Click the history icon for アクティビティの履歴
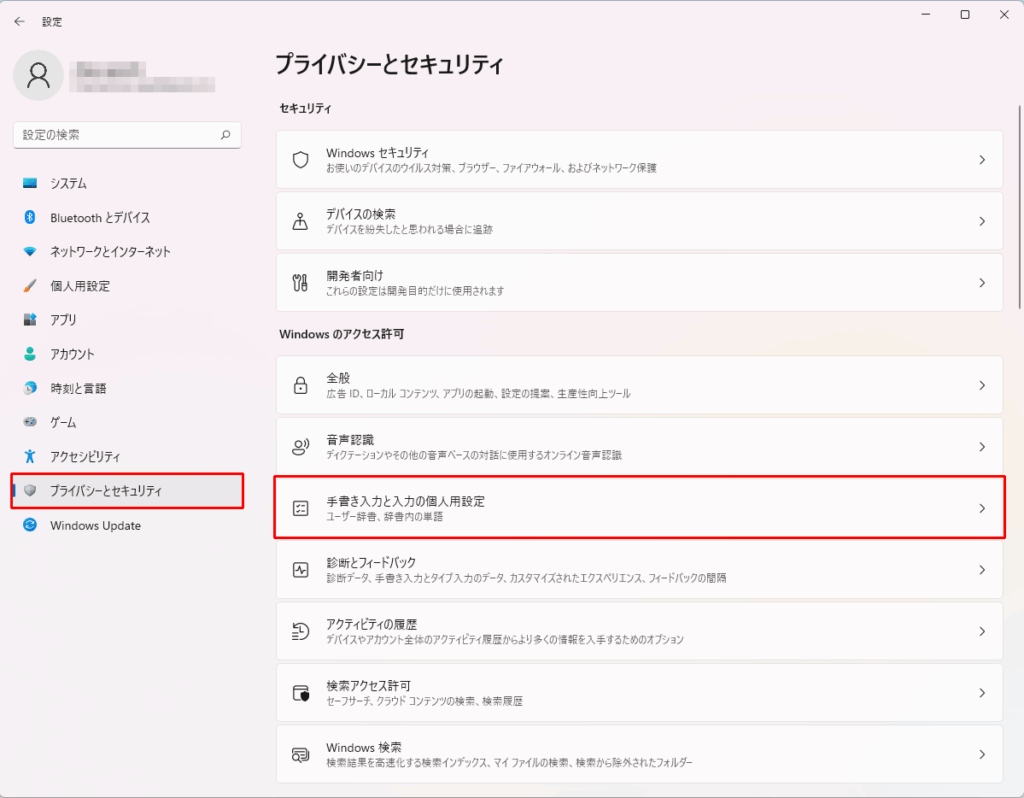The height and width of the screenshot is (798, 1024). pos(300,631)
